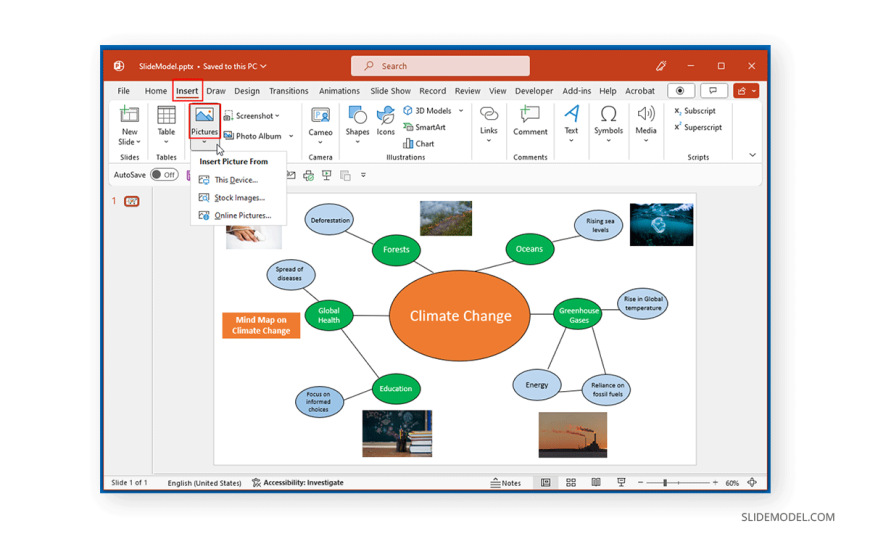870x539 pixels.
Task: Toggle AutoSave switch
Action: (x=164, y=175)
